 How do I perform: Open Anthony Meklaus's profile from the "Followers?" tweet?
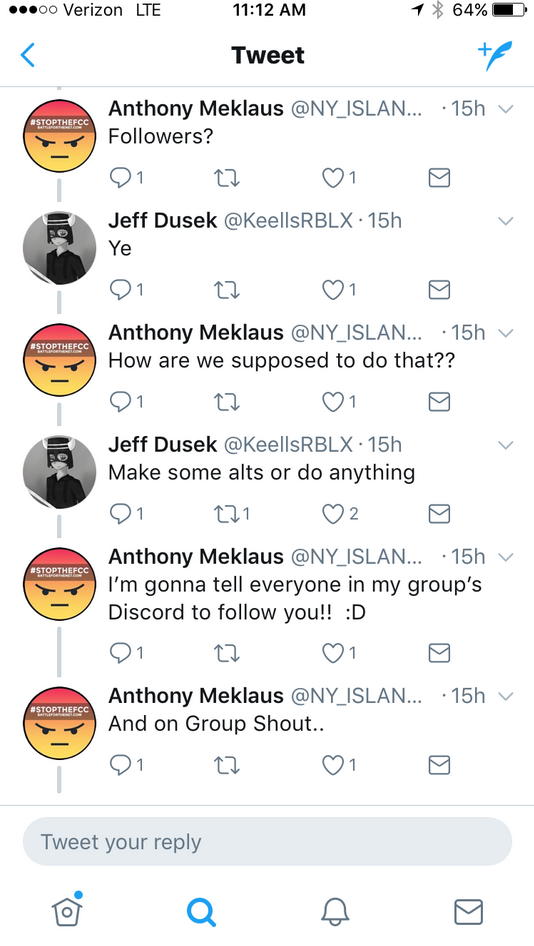click(x=59, y=136)
